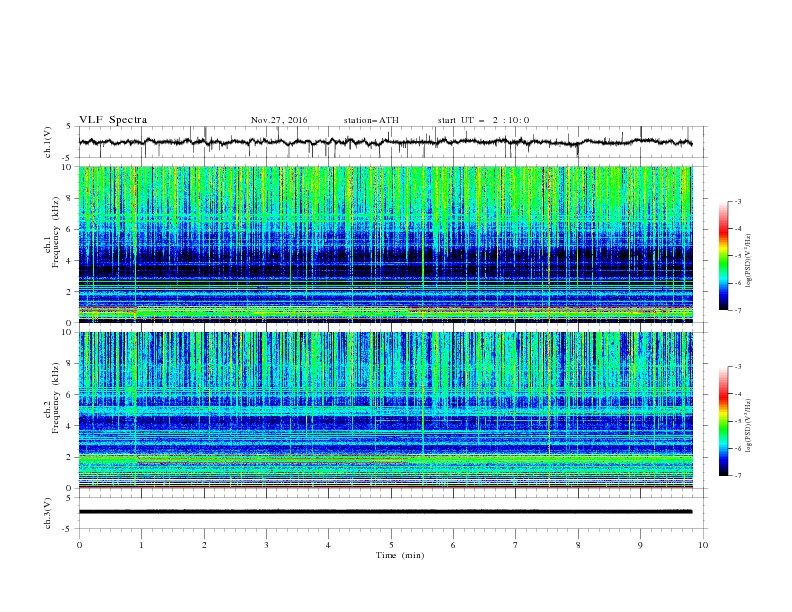
Task: Click the 'log(PSD)(V²/Hz)' label beside ch.1 colorbar
Action: 749,261
